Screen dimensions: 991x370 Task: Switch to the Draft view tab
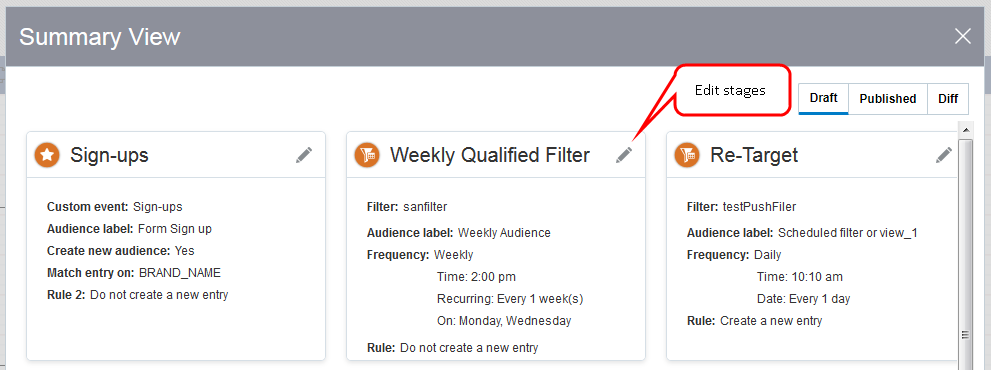click(824, 99)
